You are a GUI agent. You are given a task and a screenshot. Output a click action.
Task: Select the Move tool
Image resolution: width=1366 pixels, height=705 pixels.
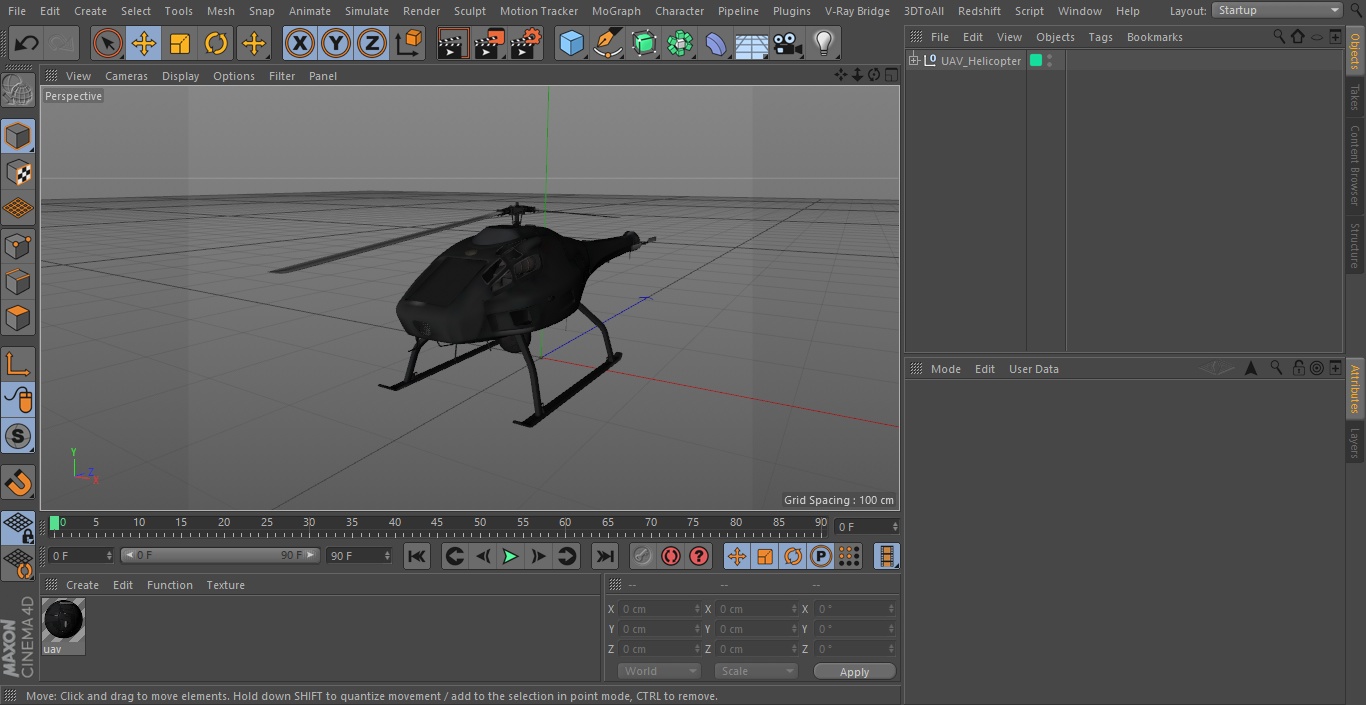[x=144, y=43]
